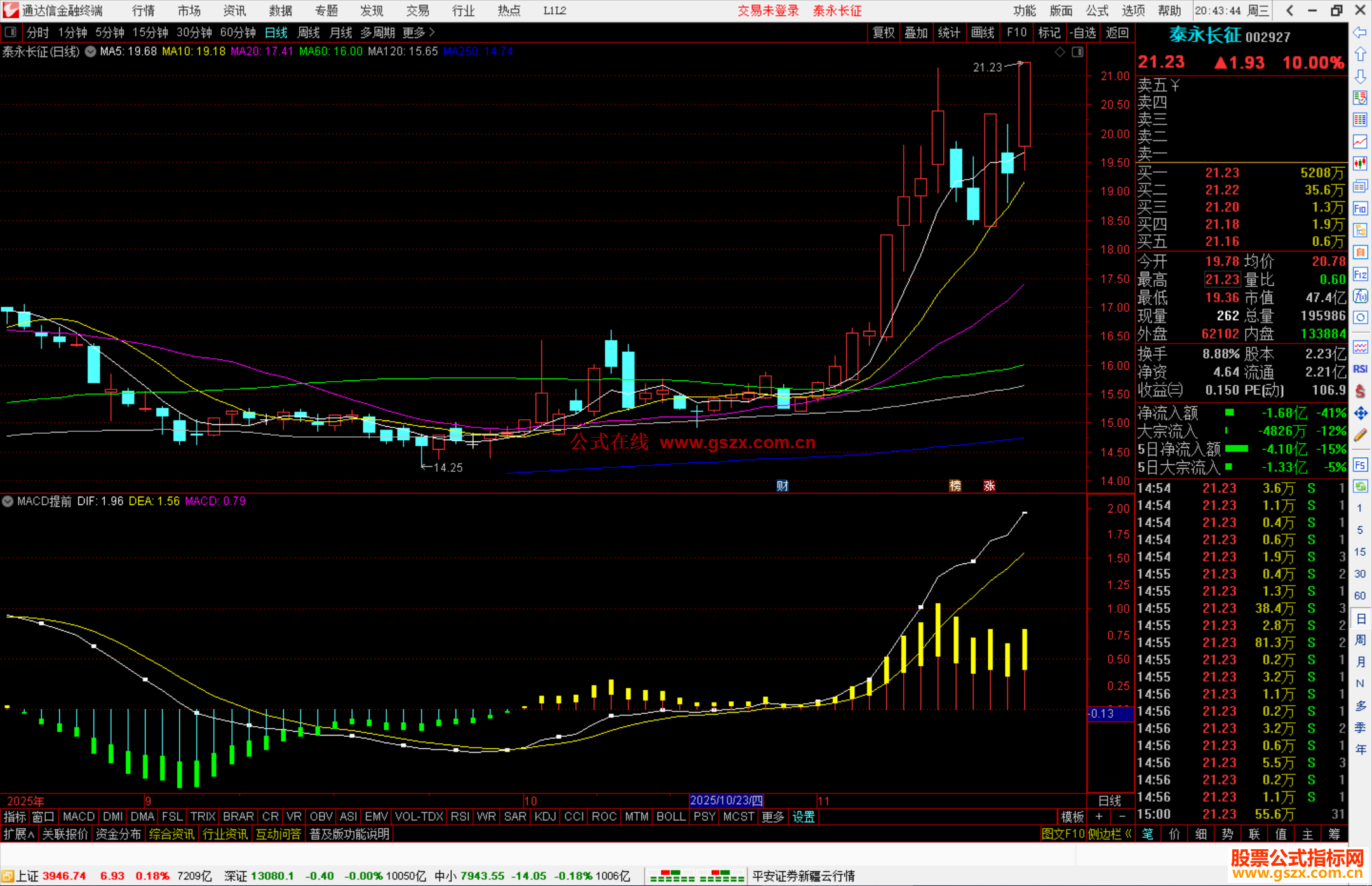
Task: Open the candlestick chart sidebar icon
Action: [x=1360, y=163]
